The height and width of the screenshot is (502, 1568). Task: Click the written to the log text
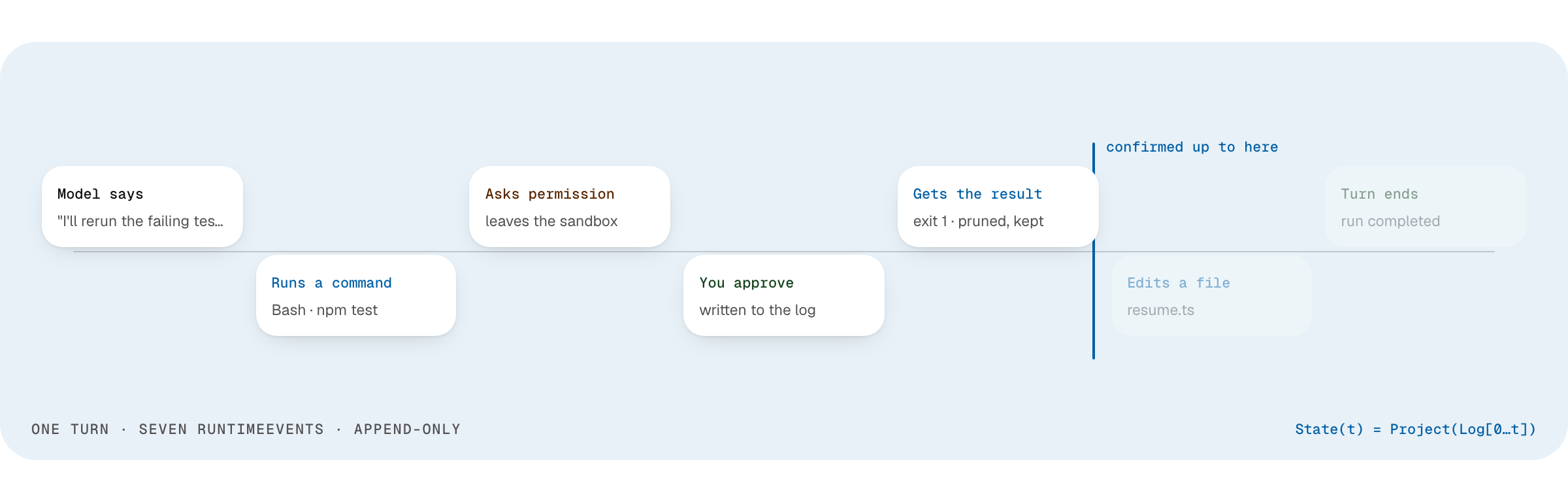757,310
